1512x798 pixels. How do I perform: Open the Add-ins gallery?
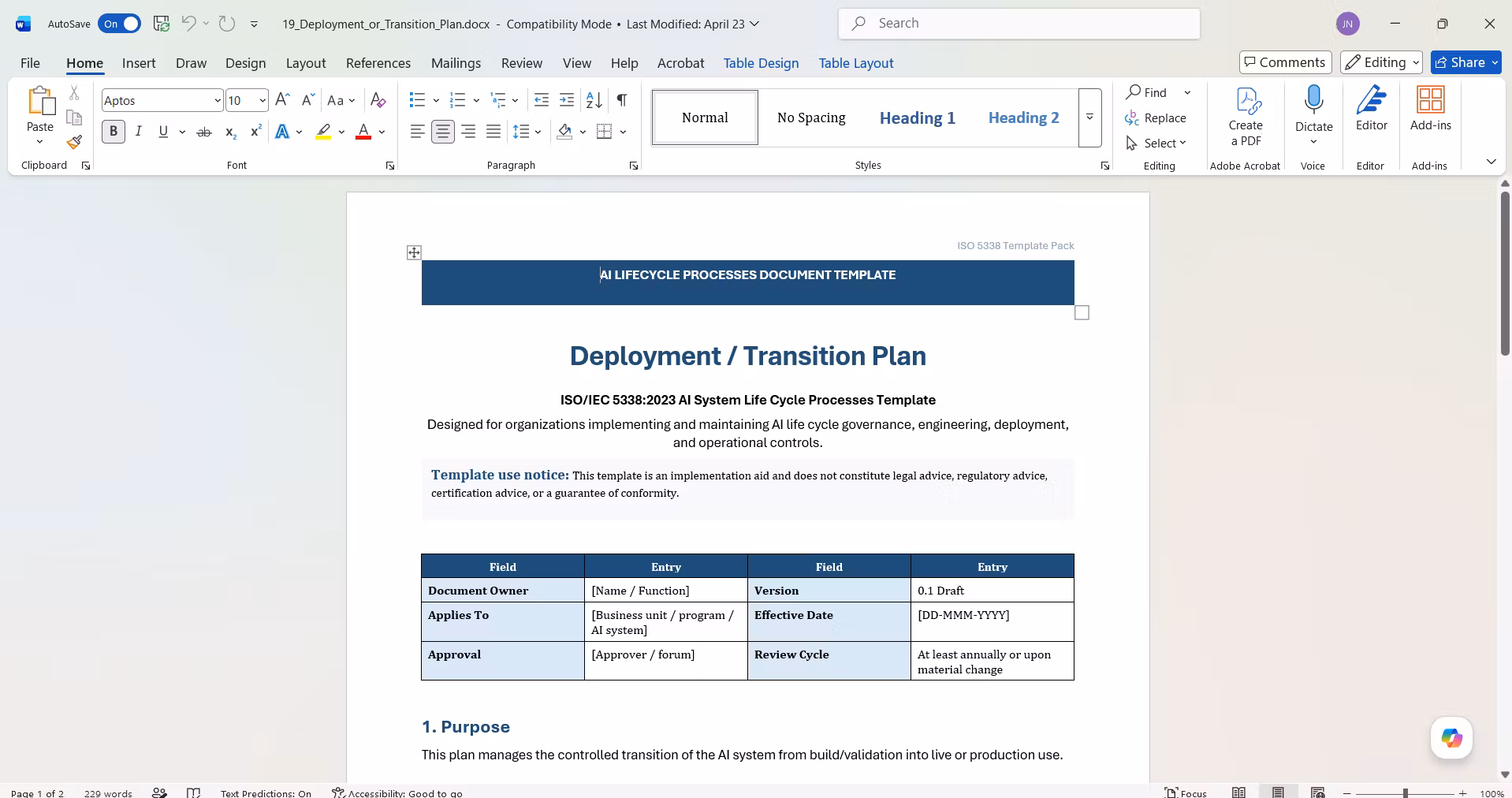pos(1431,110)
